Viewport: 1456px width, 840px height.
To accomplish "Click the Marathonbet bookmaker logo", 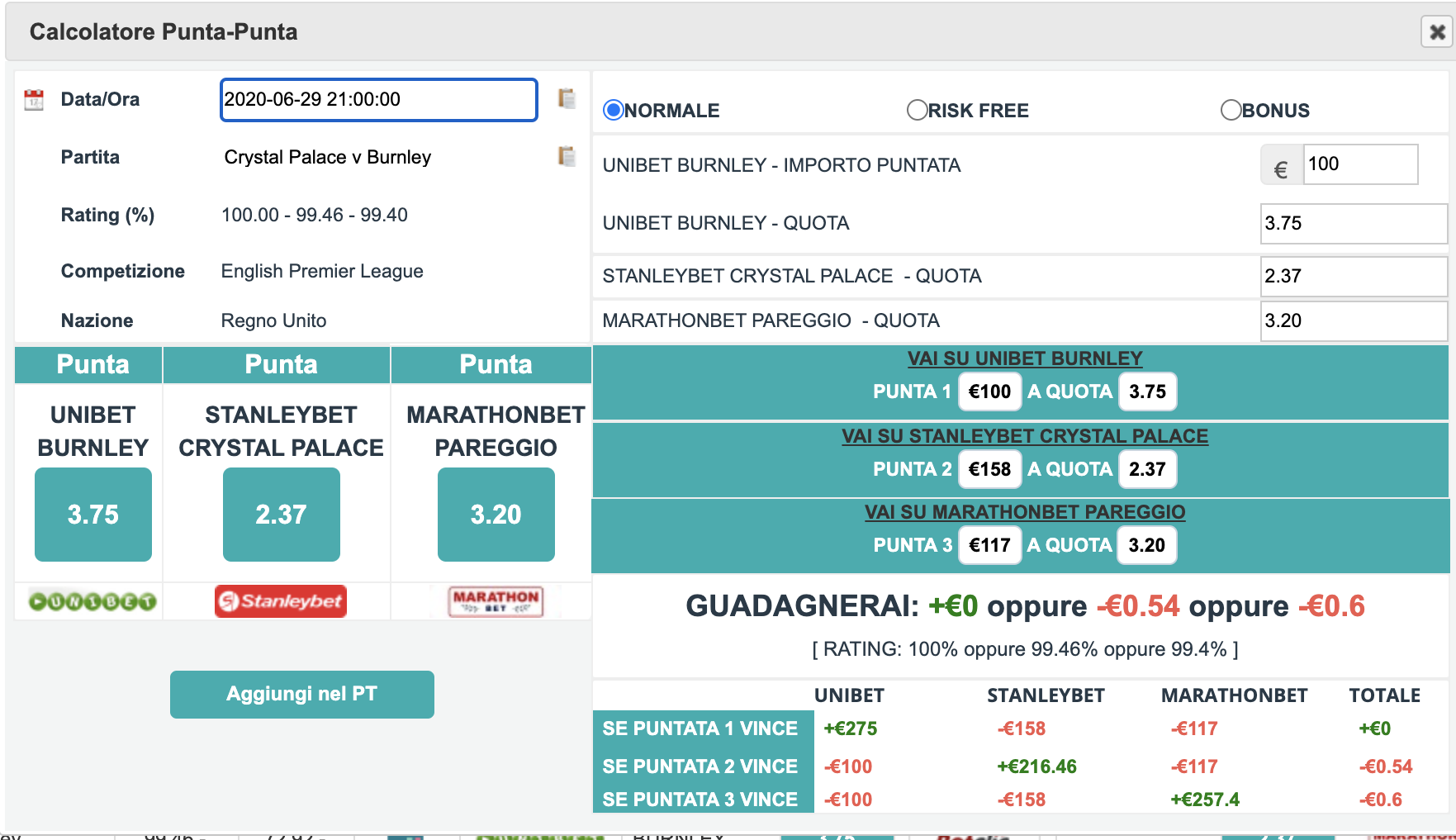I will point(496,601).
